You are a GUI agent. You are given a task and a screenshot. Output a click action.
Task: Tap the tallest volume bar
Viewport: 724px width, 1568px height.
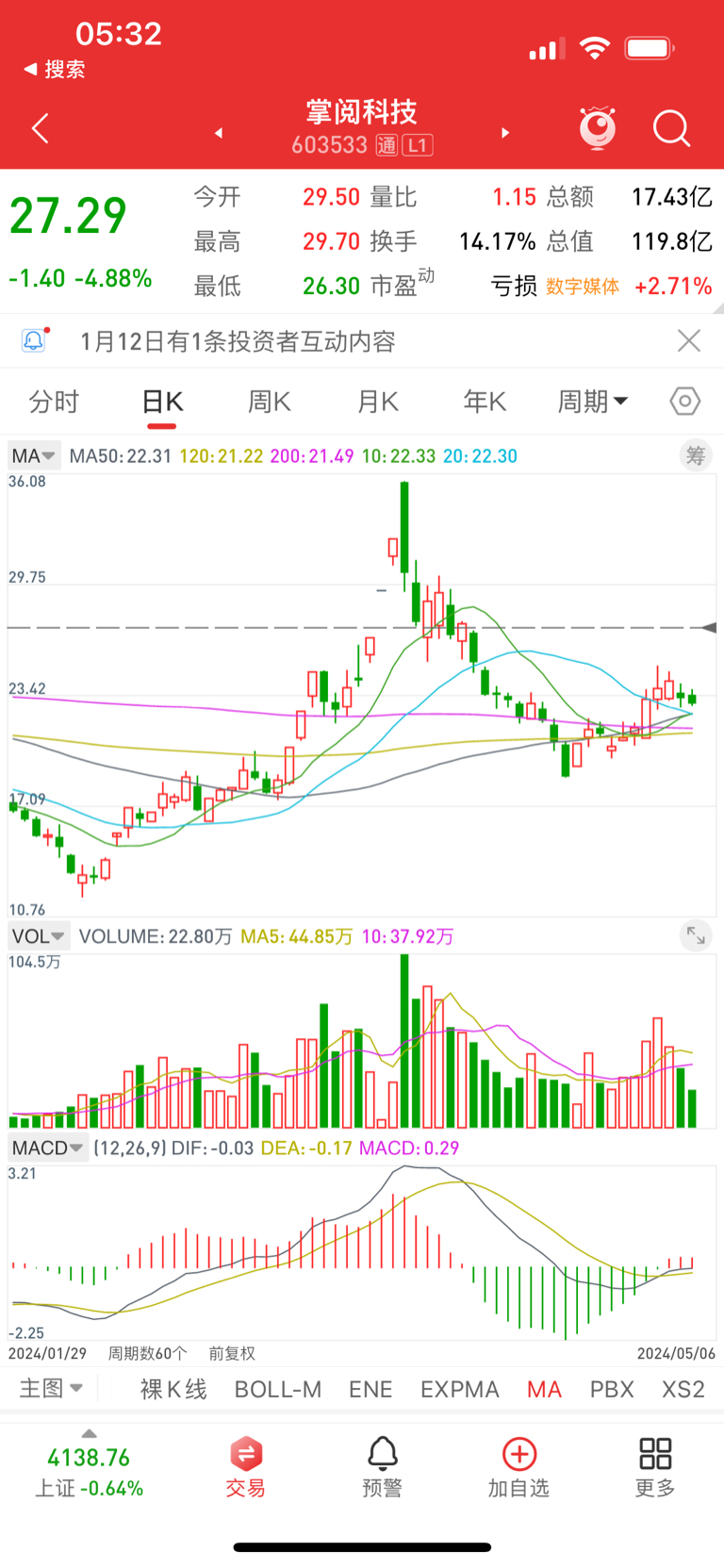pos(404,1041)
